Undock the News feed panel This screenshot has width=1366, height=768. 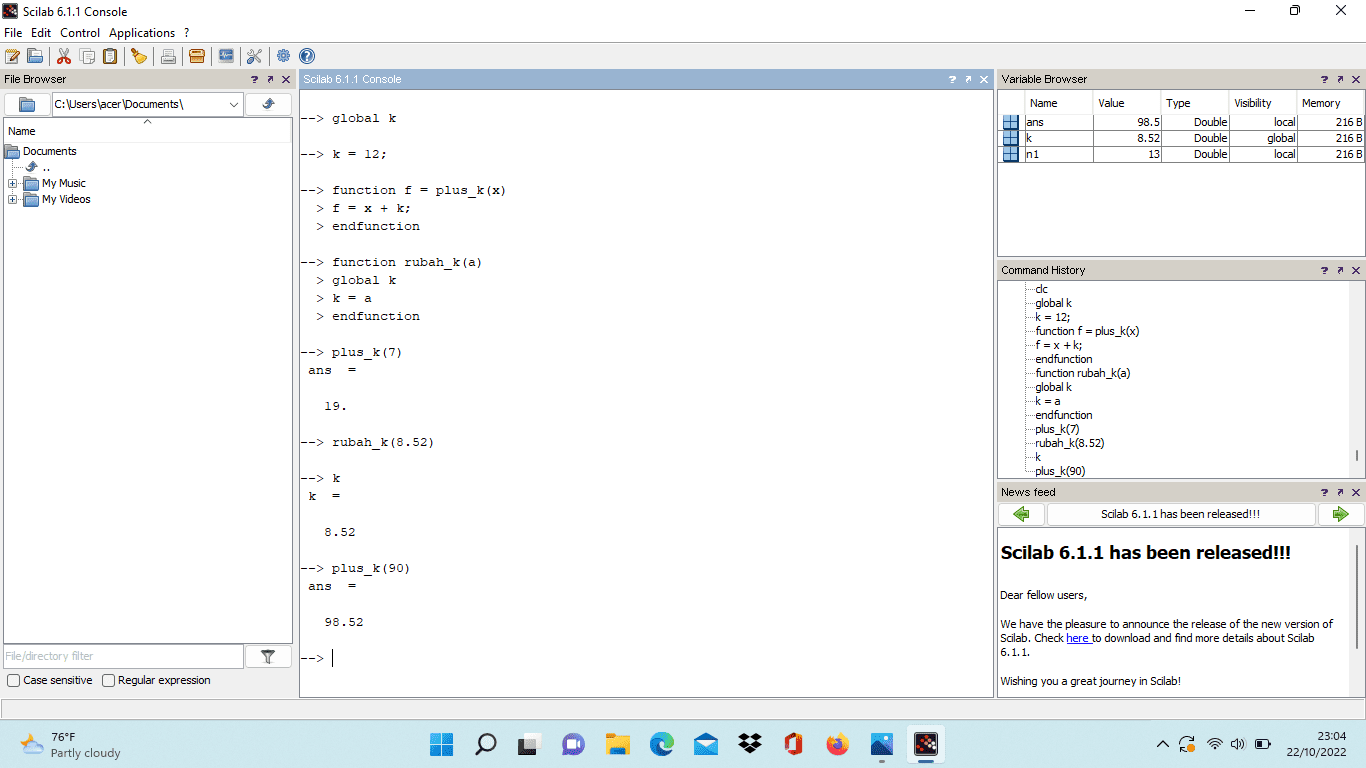pos(1340,492)
